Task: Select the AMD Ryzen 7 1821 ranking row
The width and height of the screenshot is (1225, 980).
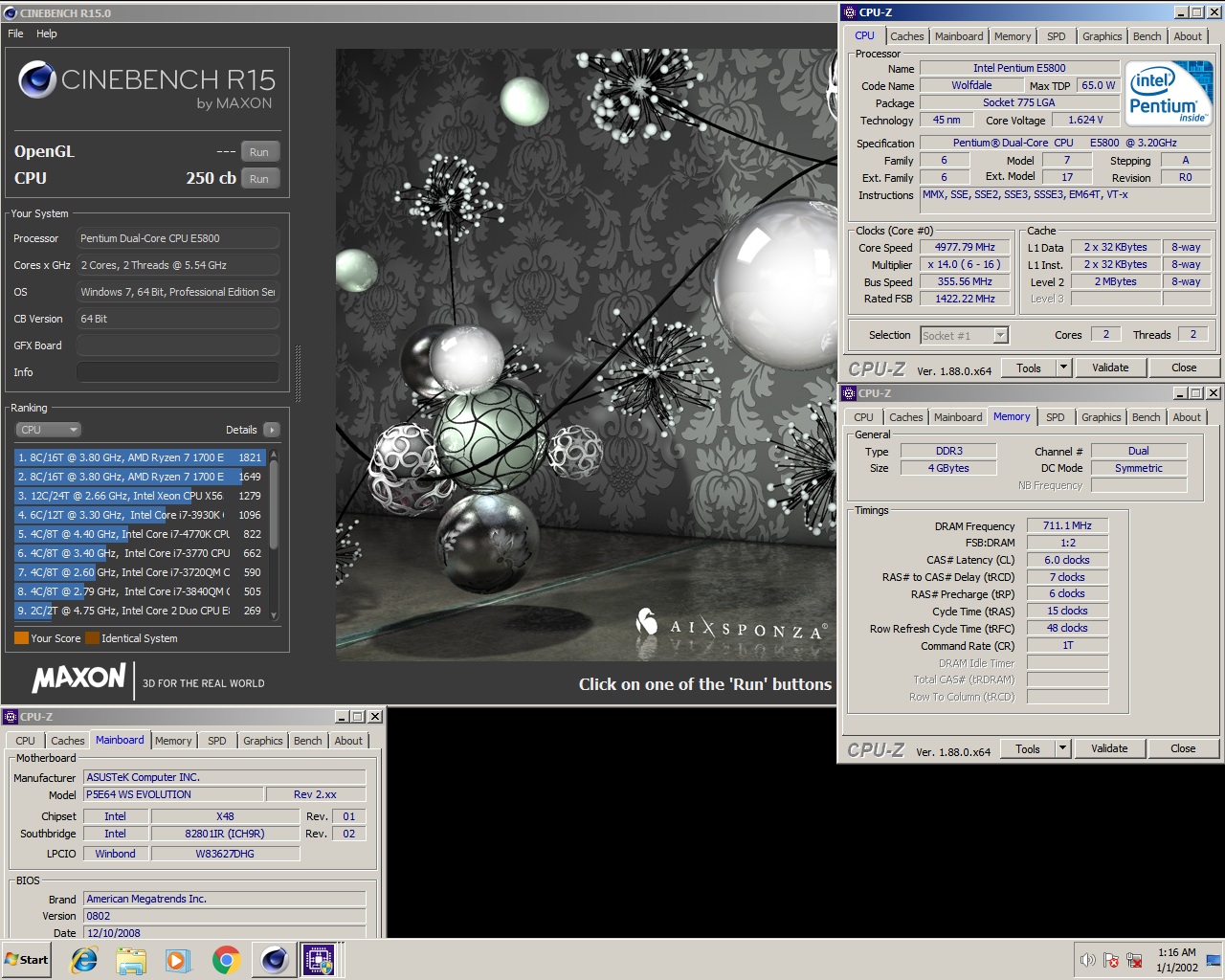Action: pyautogui.click(x=141, y=457)
